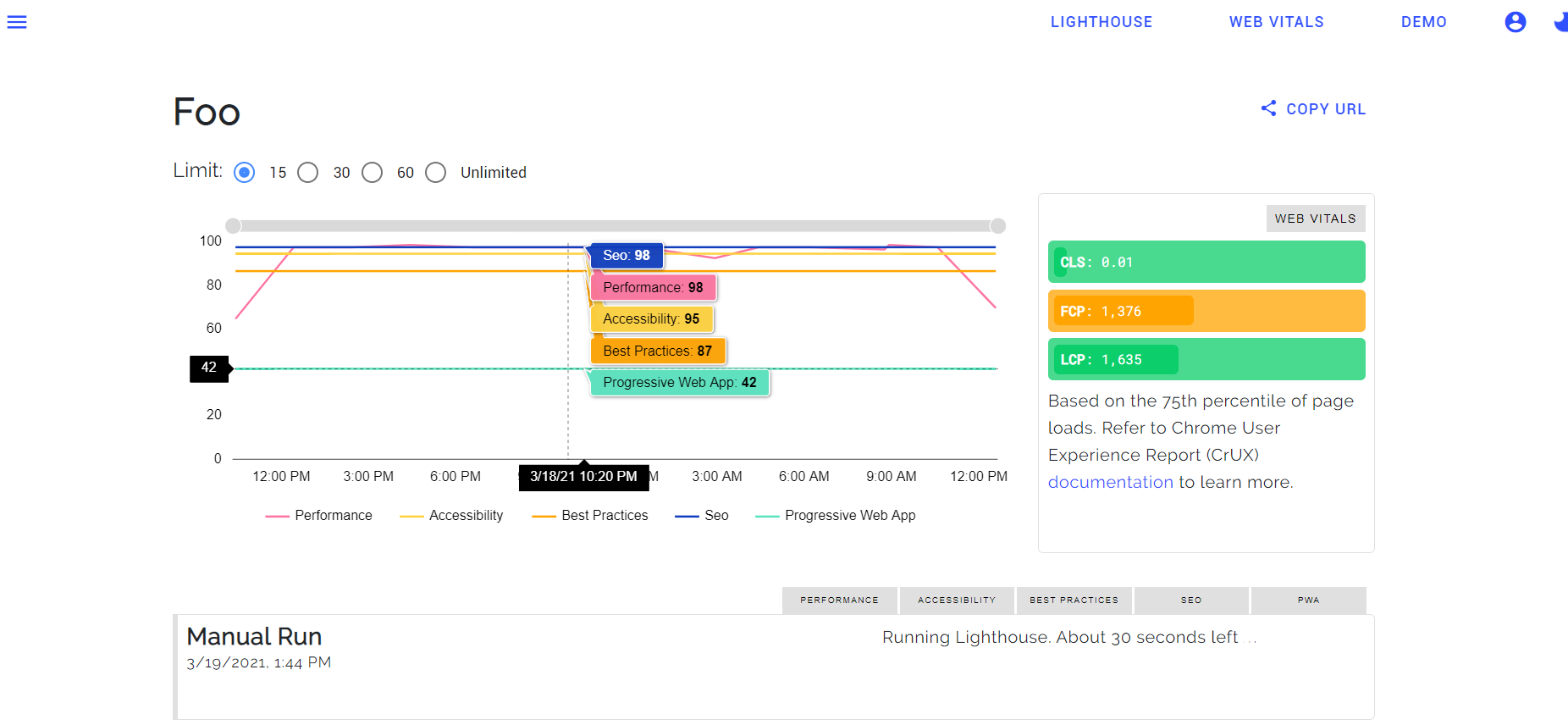Toggle Progressive Web App legend entry
Image resolution: width=1568 pixels, height=725 pixels.
pyautogui.click(x=836, y=515)
